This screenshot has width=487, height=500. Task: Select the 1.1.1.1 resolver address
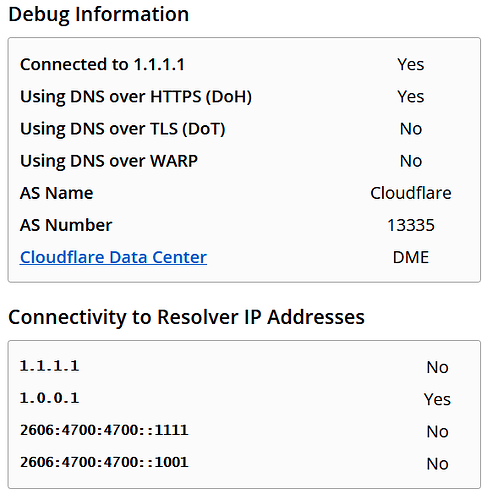[49, 366]
